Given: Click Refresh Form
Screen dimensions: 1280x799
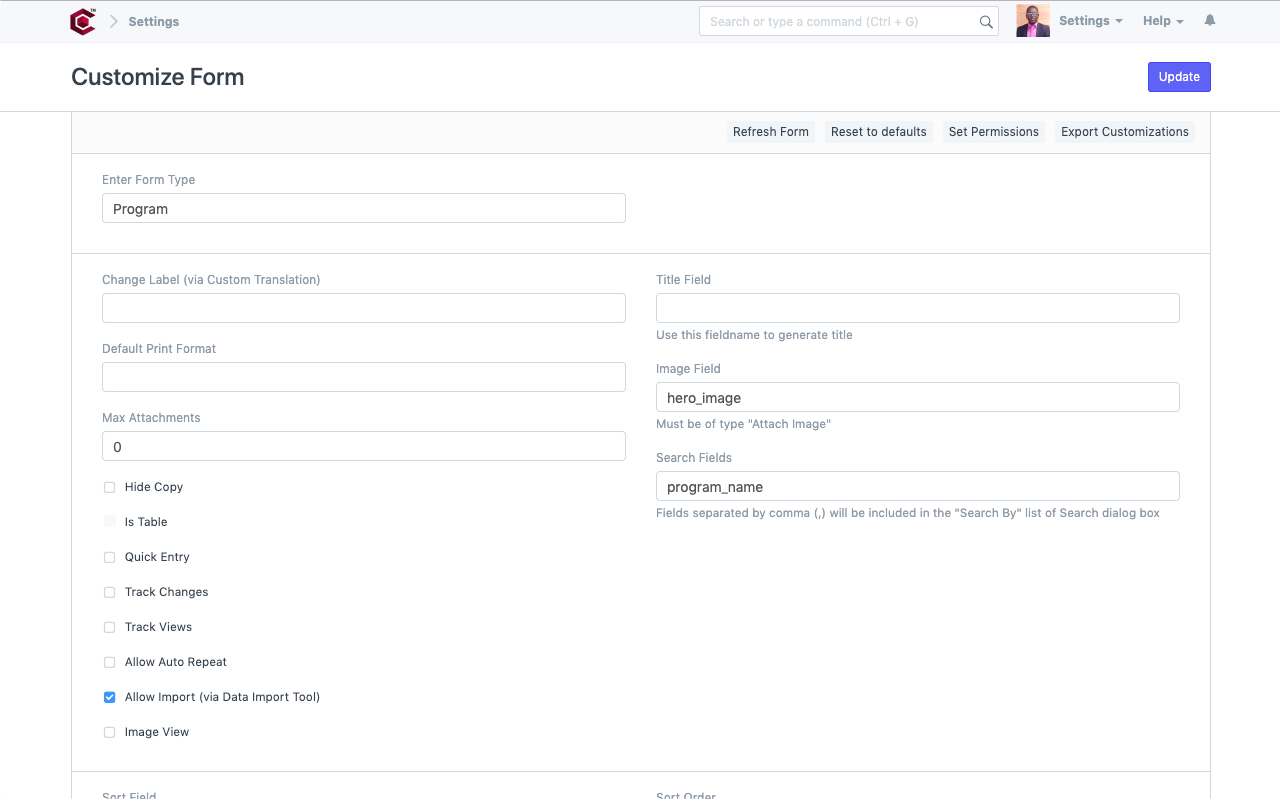Looking at the screenshot, I should [770, 131].
